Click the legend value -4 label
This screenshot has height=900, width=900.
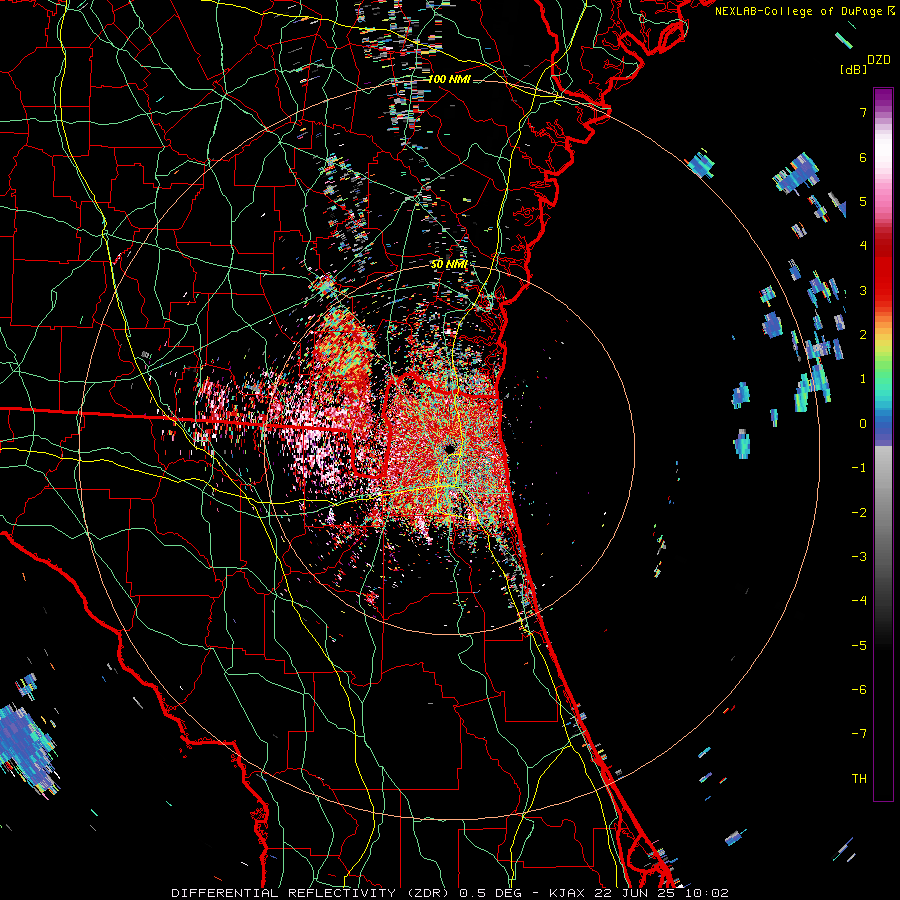(x=859, y=600)
